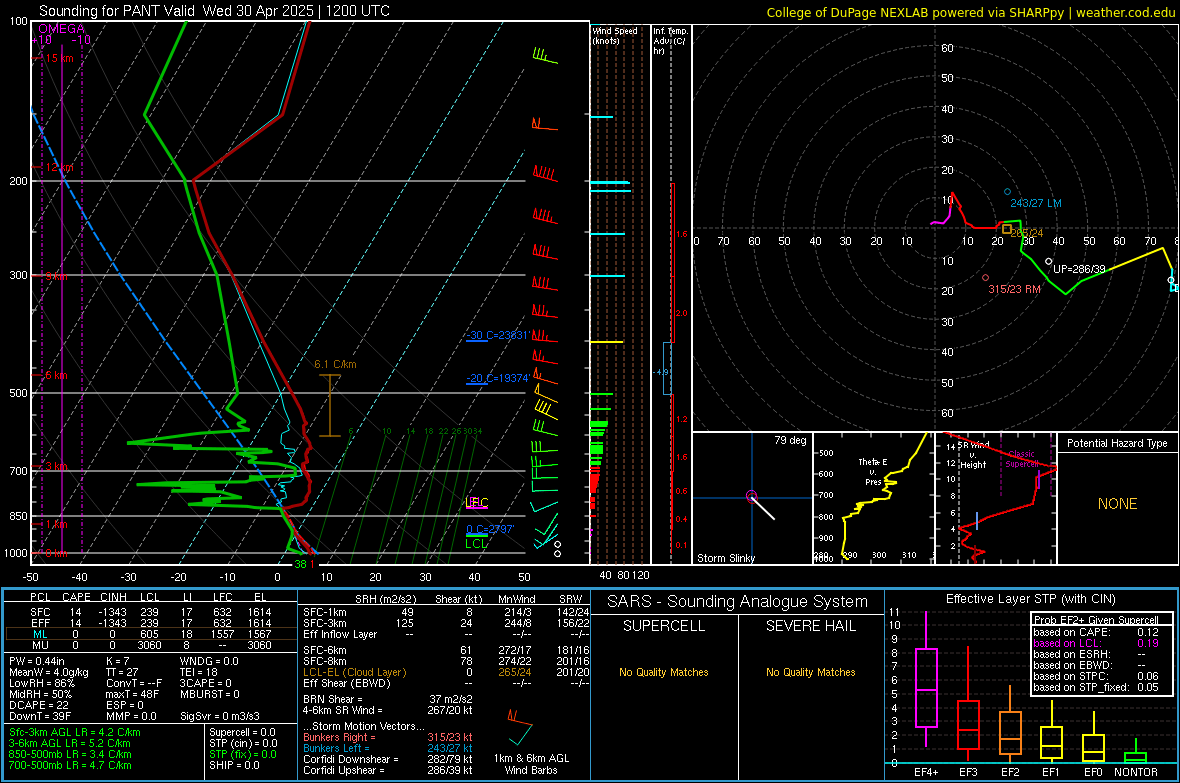Click the NONTOR box plot label
1180x783 pixels.
[1136, 772]
